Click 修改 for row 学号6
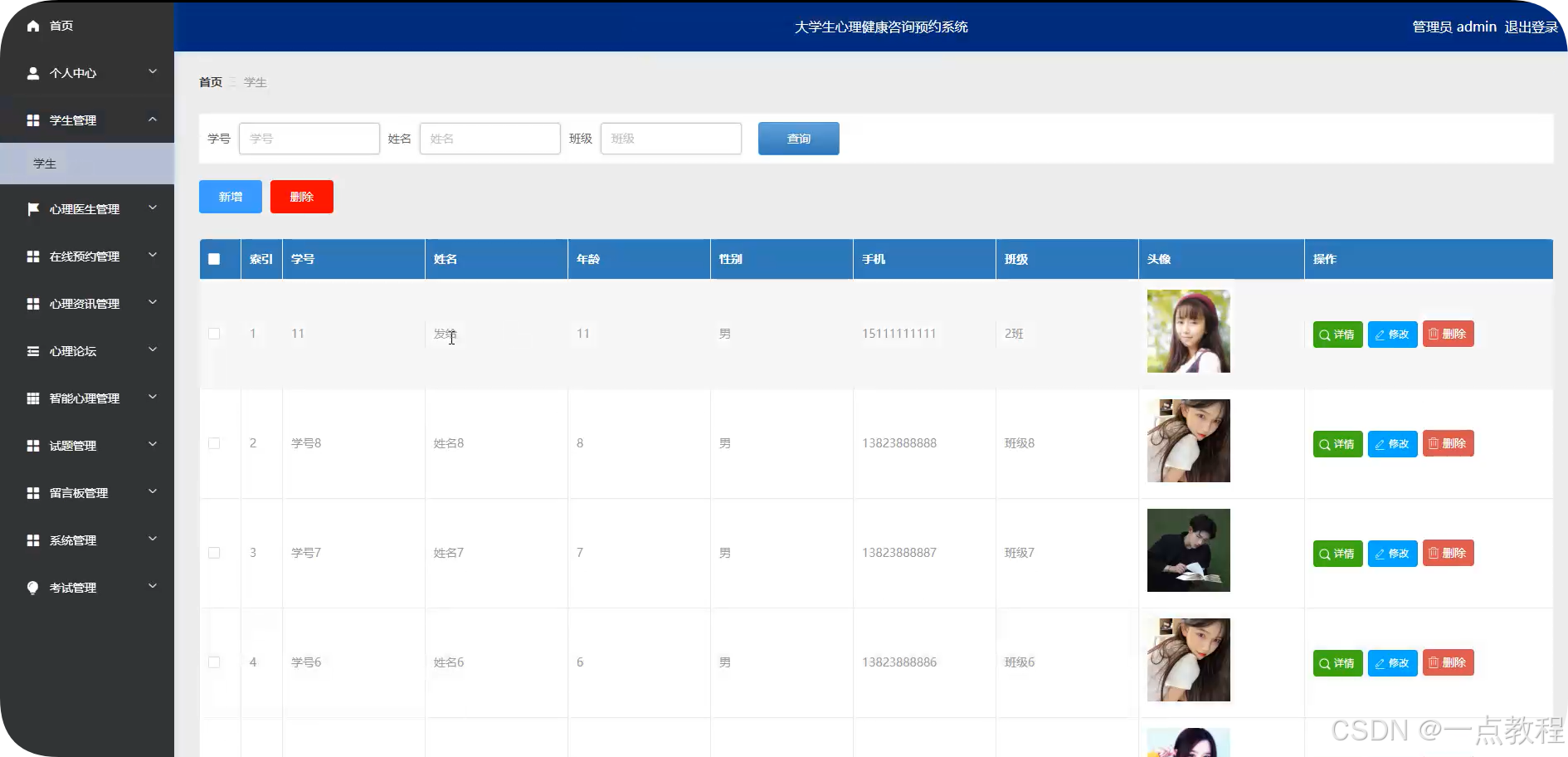This screenshot has width=1568, height=757. 1392,662
